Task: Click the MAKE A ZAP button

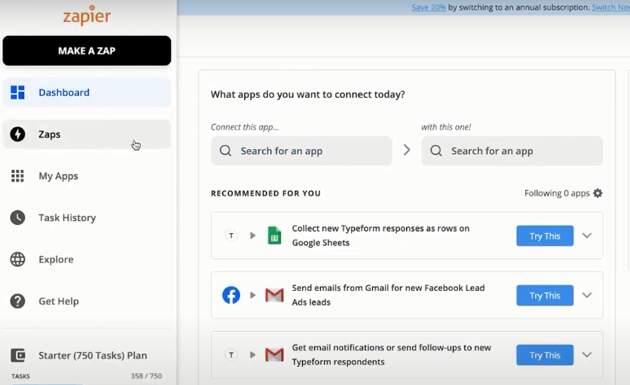Action: (87, 51)
